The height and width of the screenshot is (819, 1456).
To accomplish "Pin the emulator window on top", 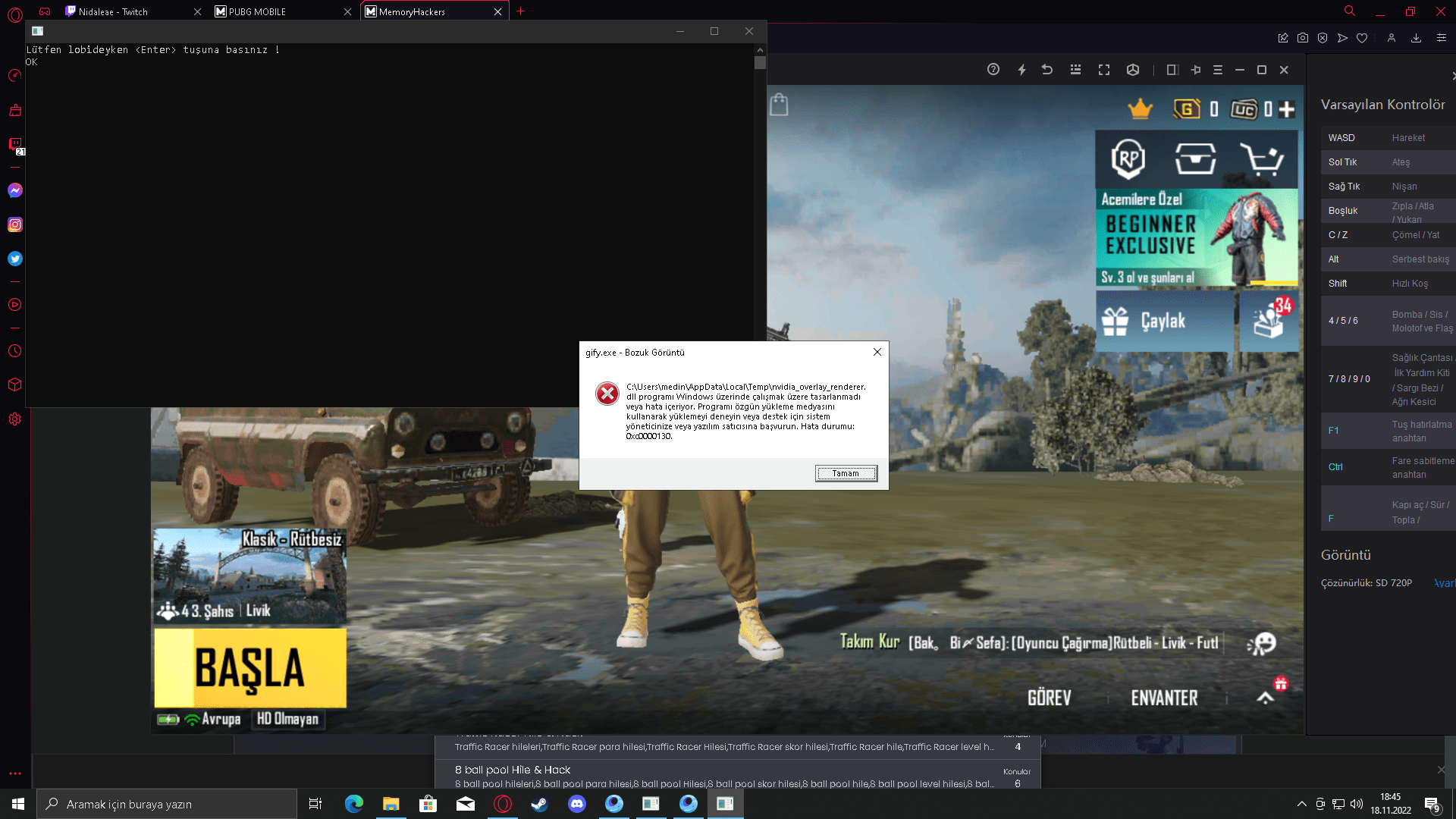I will [1196, 70].
